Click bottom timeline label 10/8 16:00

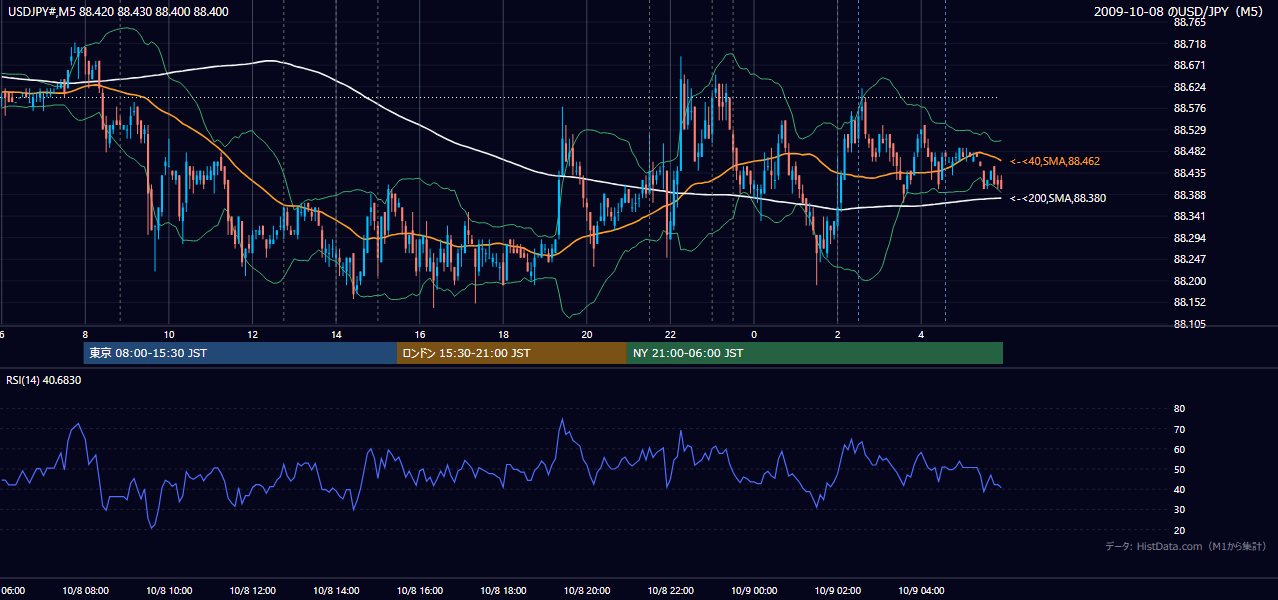pyautogui.click(x=420, y=591)
